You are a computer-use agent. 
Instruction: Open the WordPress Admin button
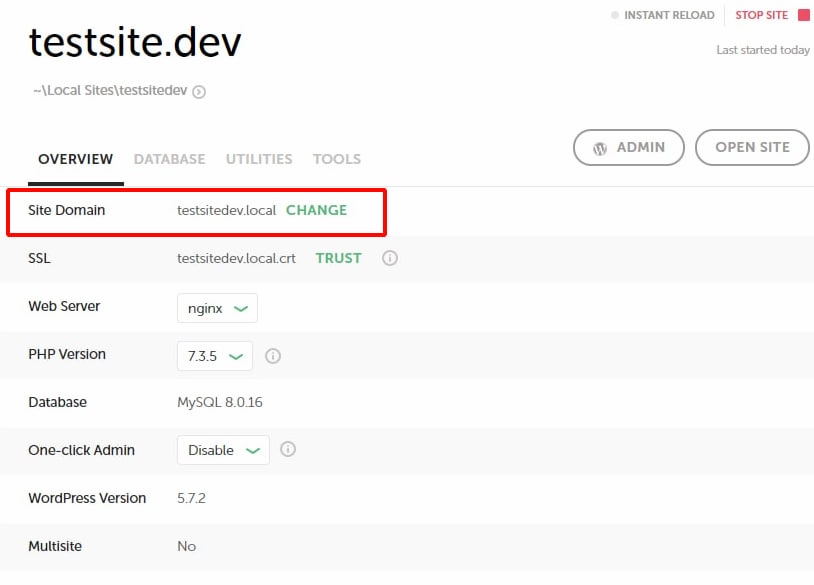(x=629, y=147)
